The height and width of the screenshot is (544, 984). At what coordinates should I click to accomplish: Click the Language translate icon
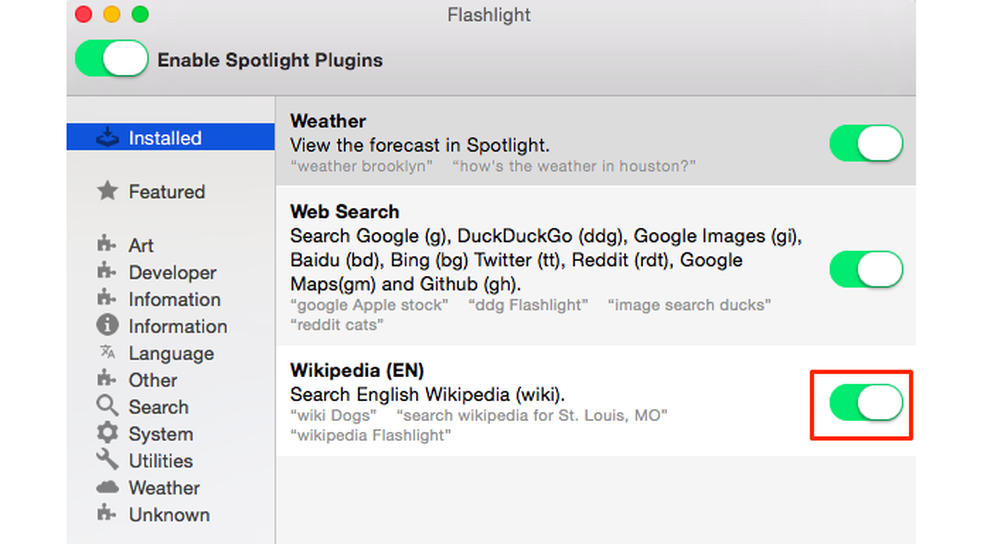107,353
